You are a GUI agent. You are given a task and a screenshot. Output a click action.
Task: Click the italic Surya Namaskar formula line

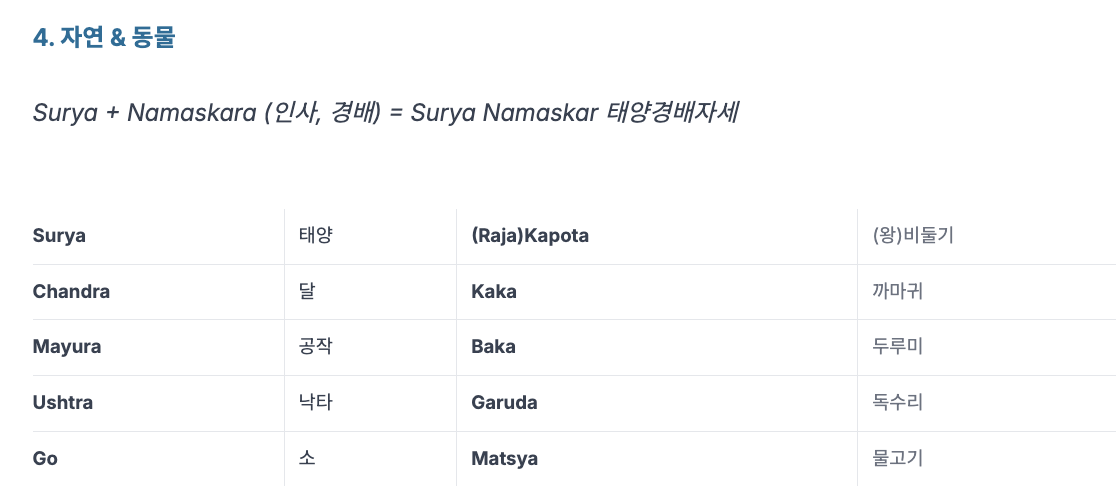coord(386,113)
